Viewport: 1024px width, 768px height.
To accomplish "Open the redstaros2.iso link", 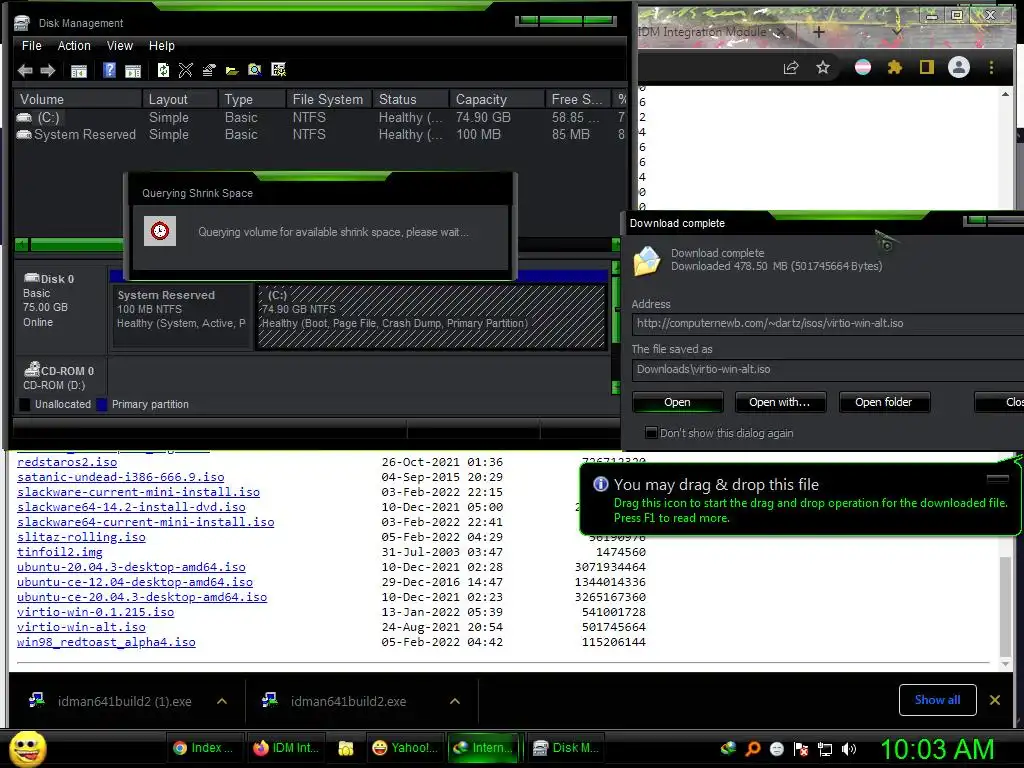I will (67, 462).
